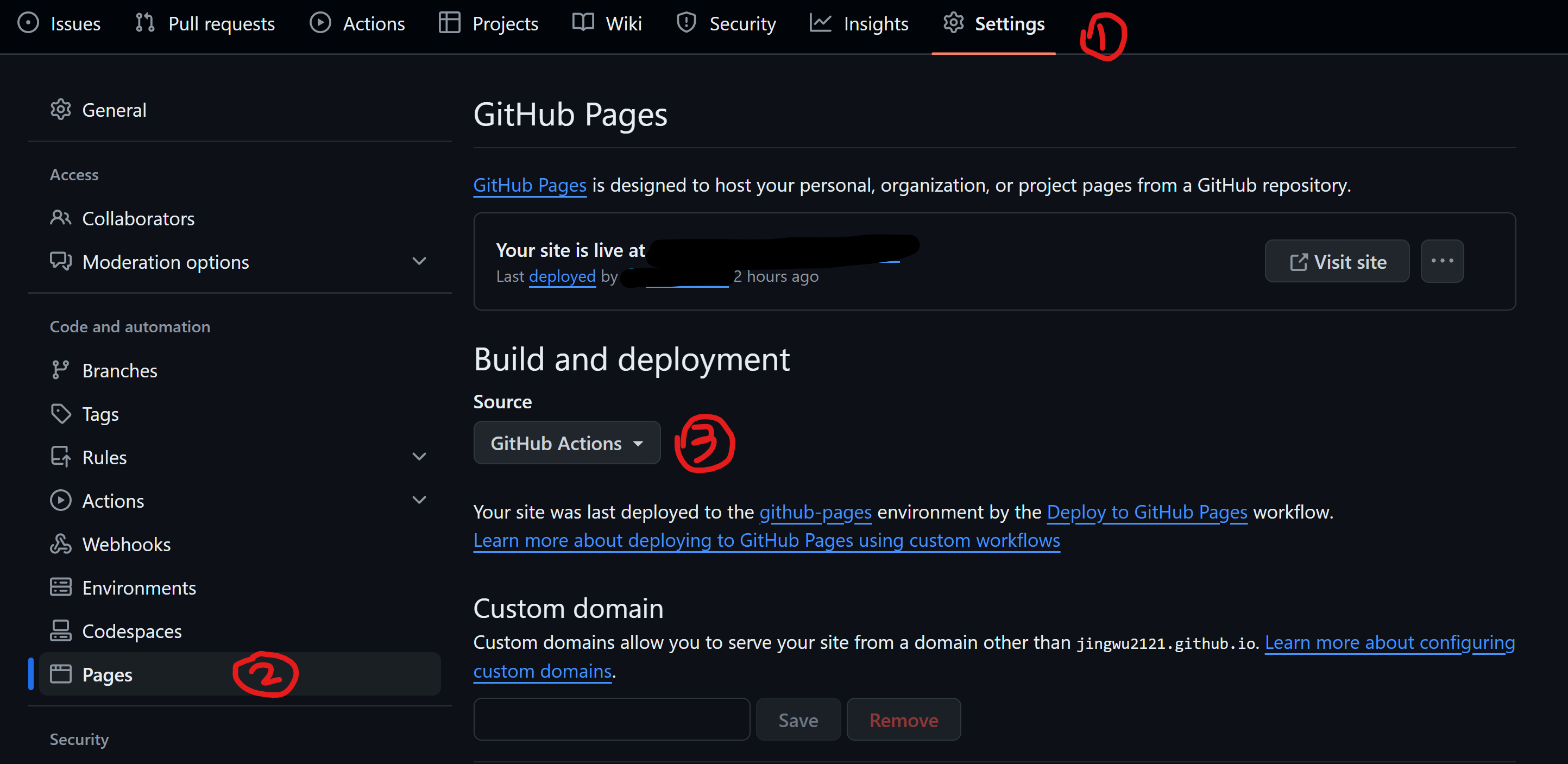
Task: Click the Actions play icon in top nav
Action: click(320, 23)
